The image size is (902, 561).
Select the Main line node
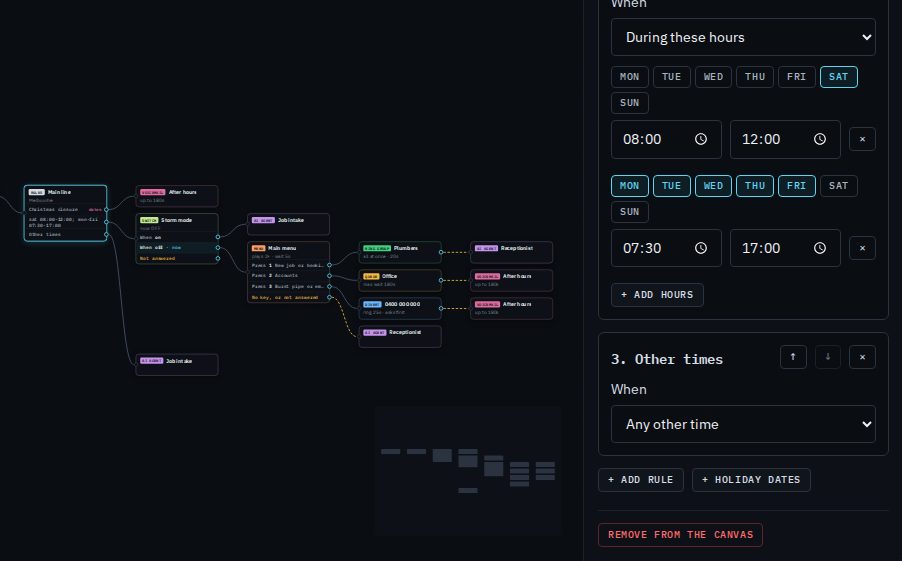[65, 213]
